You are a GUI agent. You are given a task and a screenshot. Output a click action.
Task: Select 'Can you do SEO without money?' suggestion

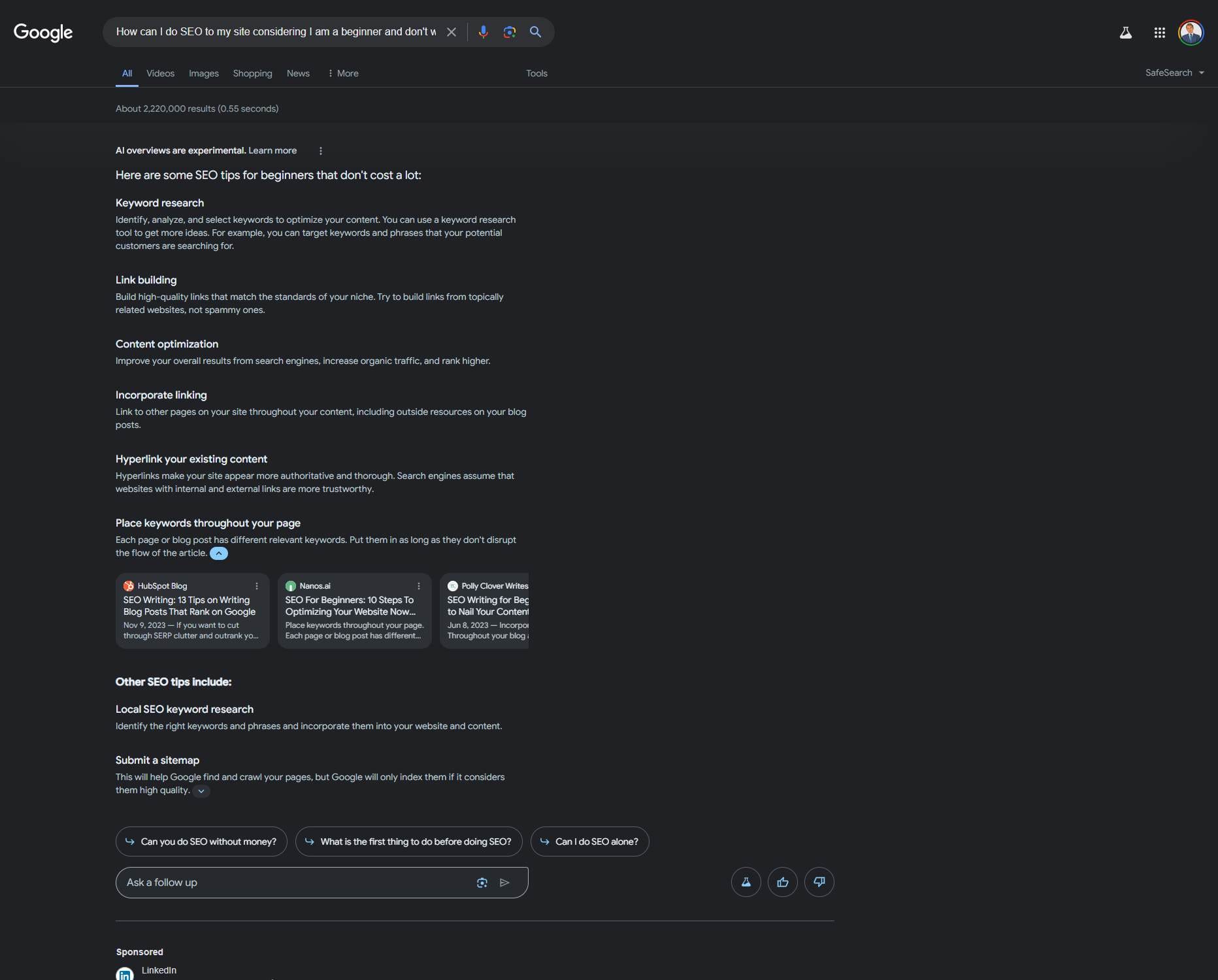[201, 841]
